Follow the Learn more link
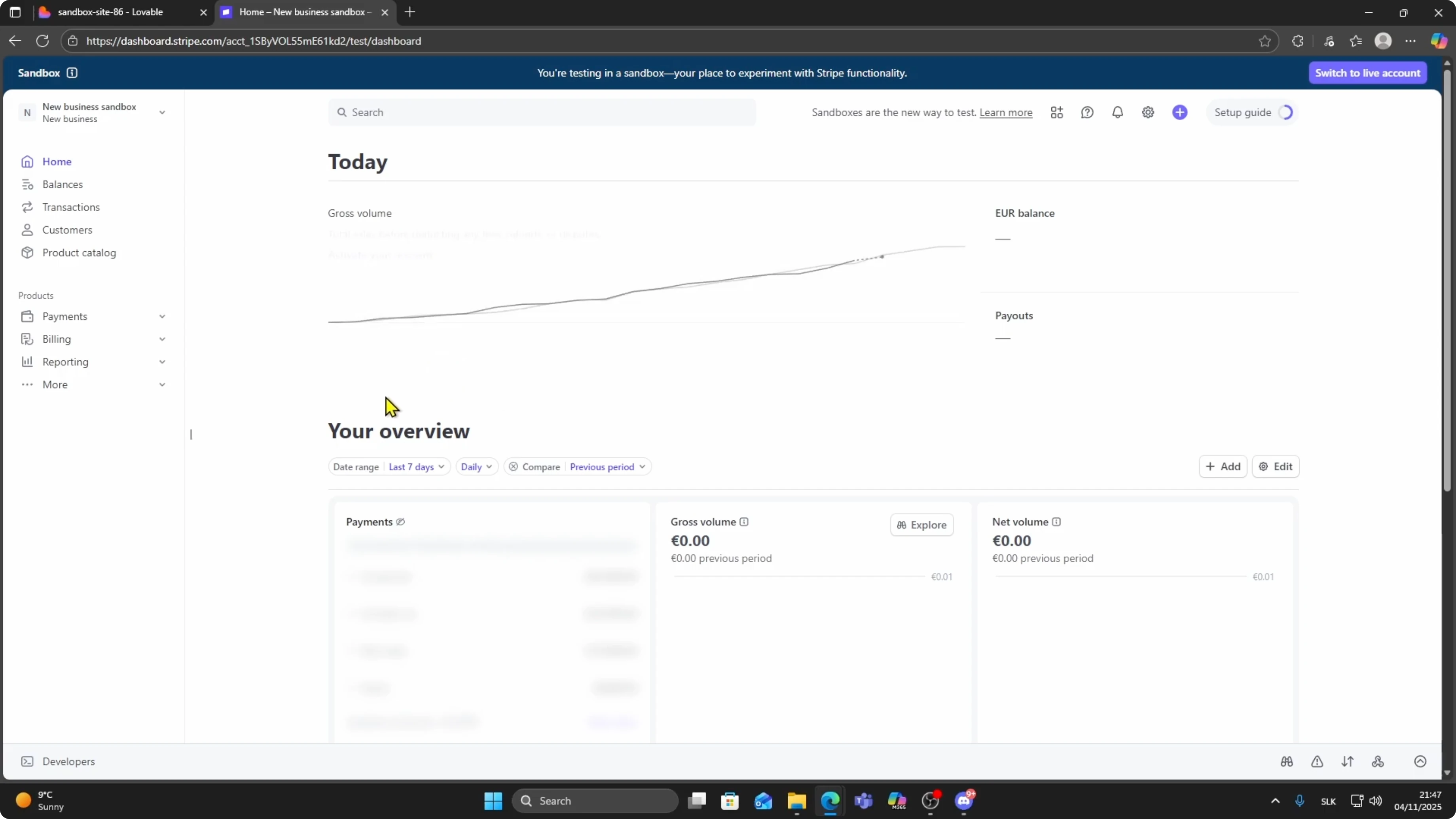 tap(1005, 112)
